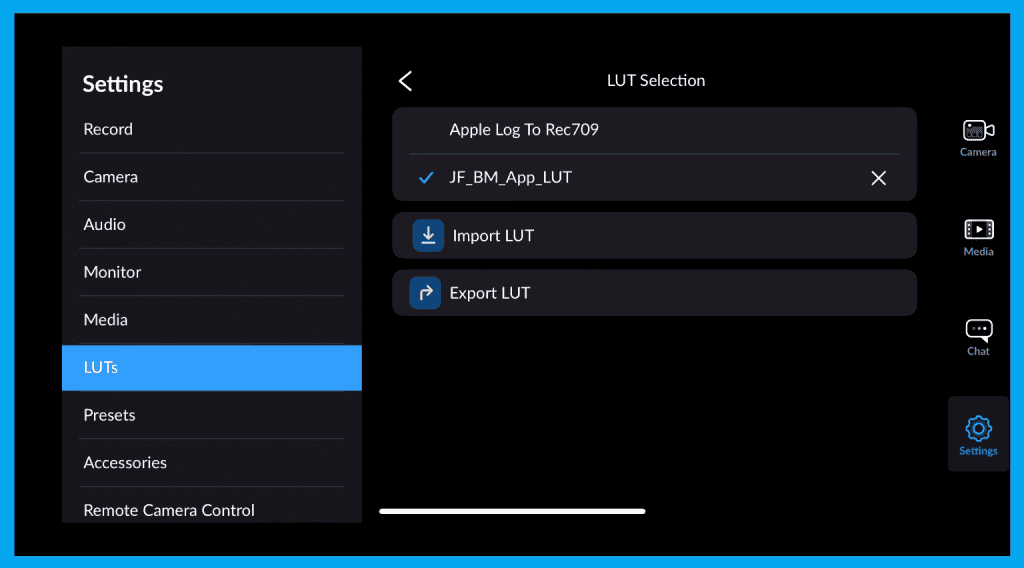The image size is (1024, 568).
Task: Open the Camera settings category
Action: [x=110, y=177]
